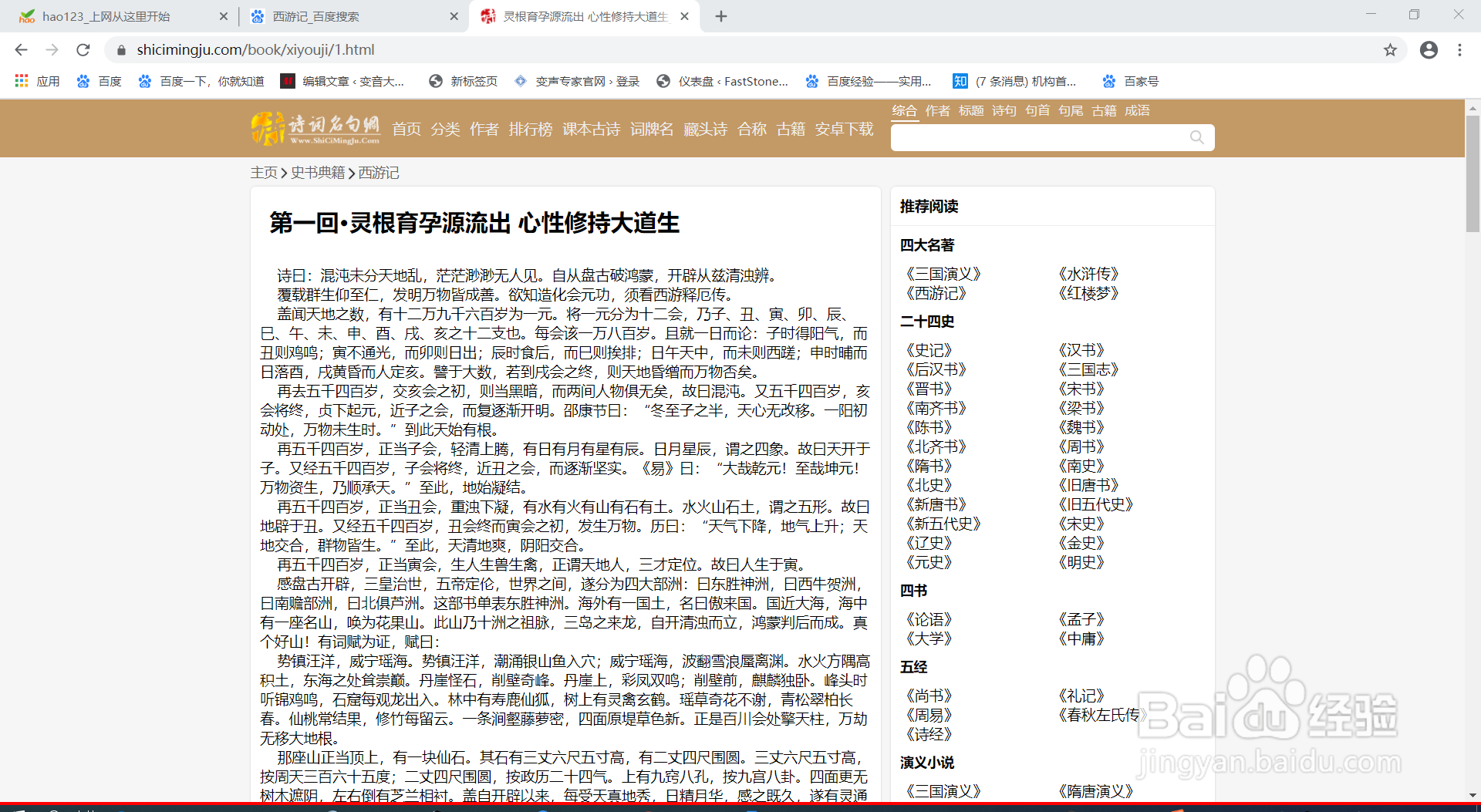Open 排行榜 navigation item
Viewport: 1481px width, 812px height.
(531, 129)
